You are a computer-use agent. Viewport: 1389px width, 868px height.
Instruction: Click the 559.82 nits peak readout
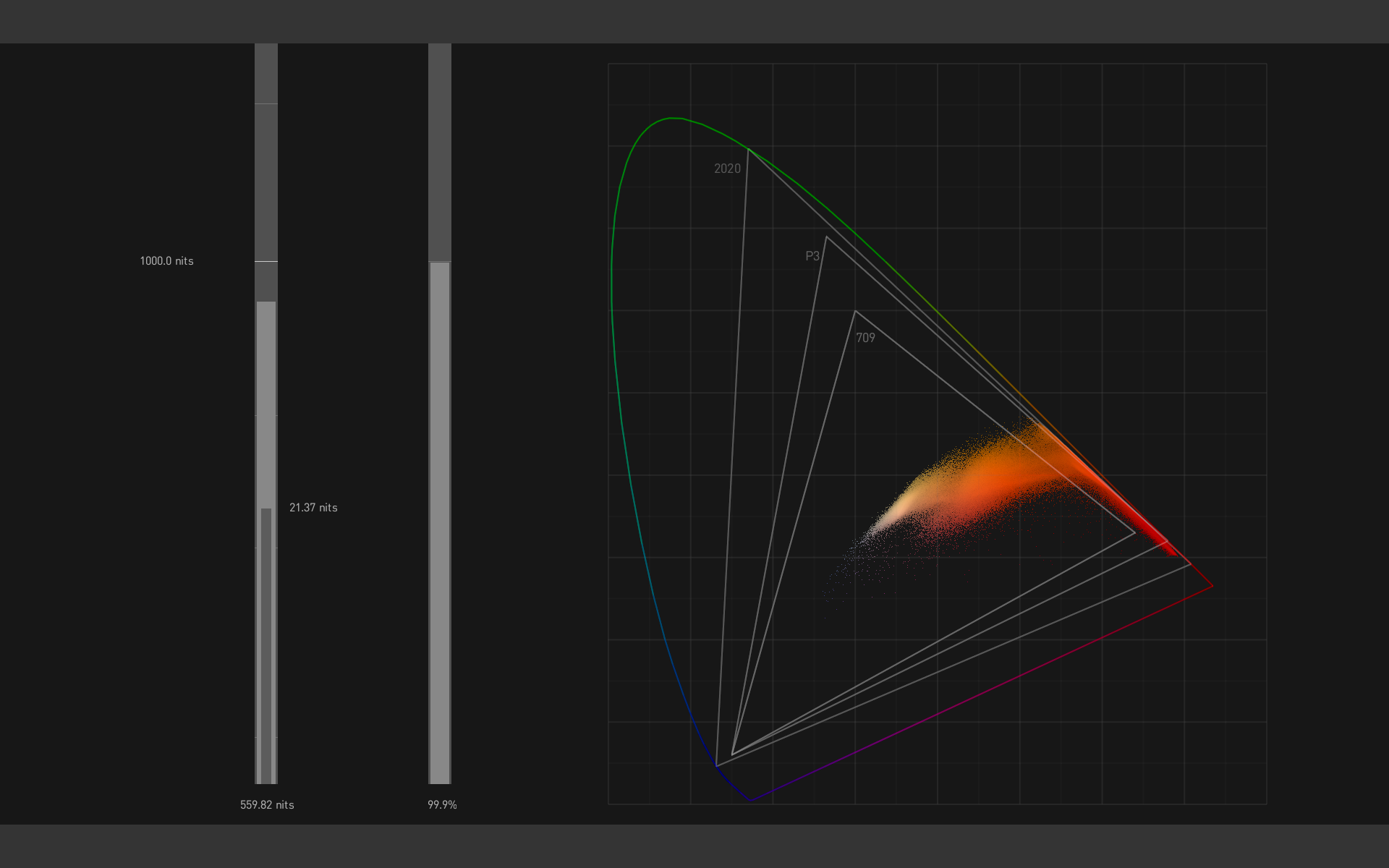click(267, 805)
